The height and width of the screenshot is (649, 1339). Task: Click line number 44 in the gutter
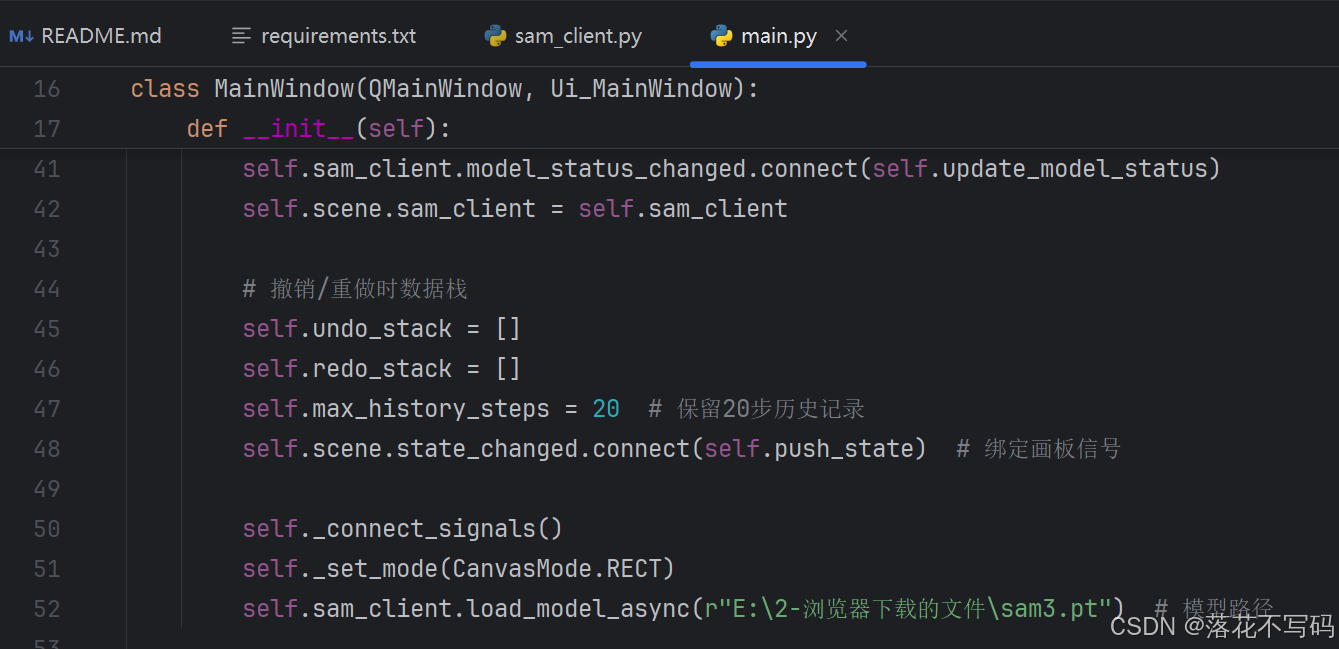47,289
